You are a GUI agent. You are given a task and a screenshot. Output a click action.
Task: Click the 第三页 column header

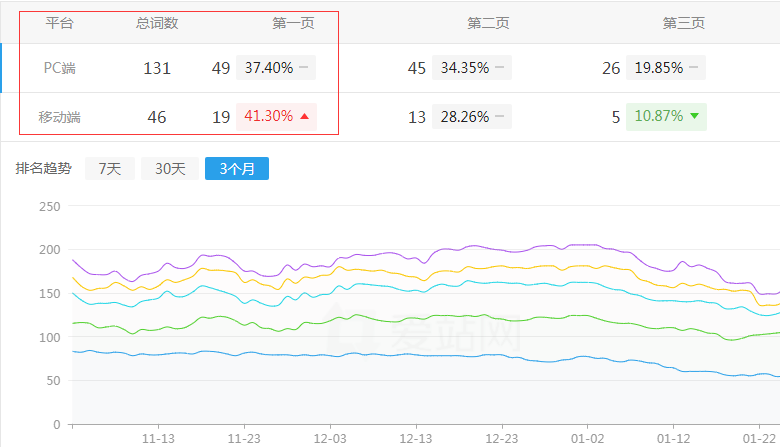click(683, 22)
